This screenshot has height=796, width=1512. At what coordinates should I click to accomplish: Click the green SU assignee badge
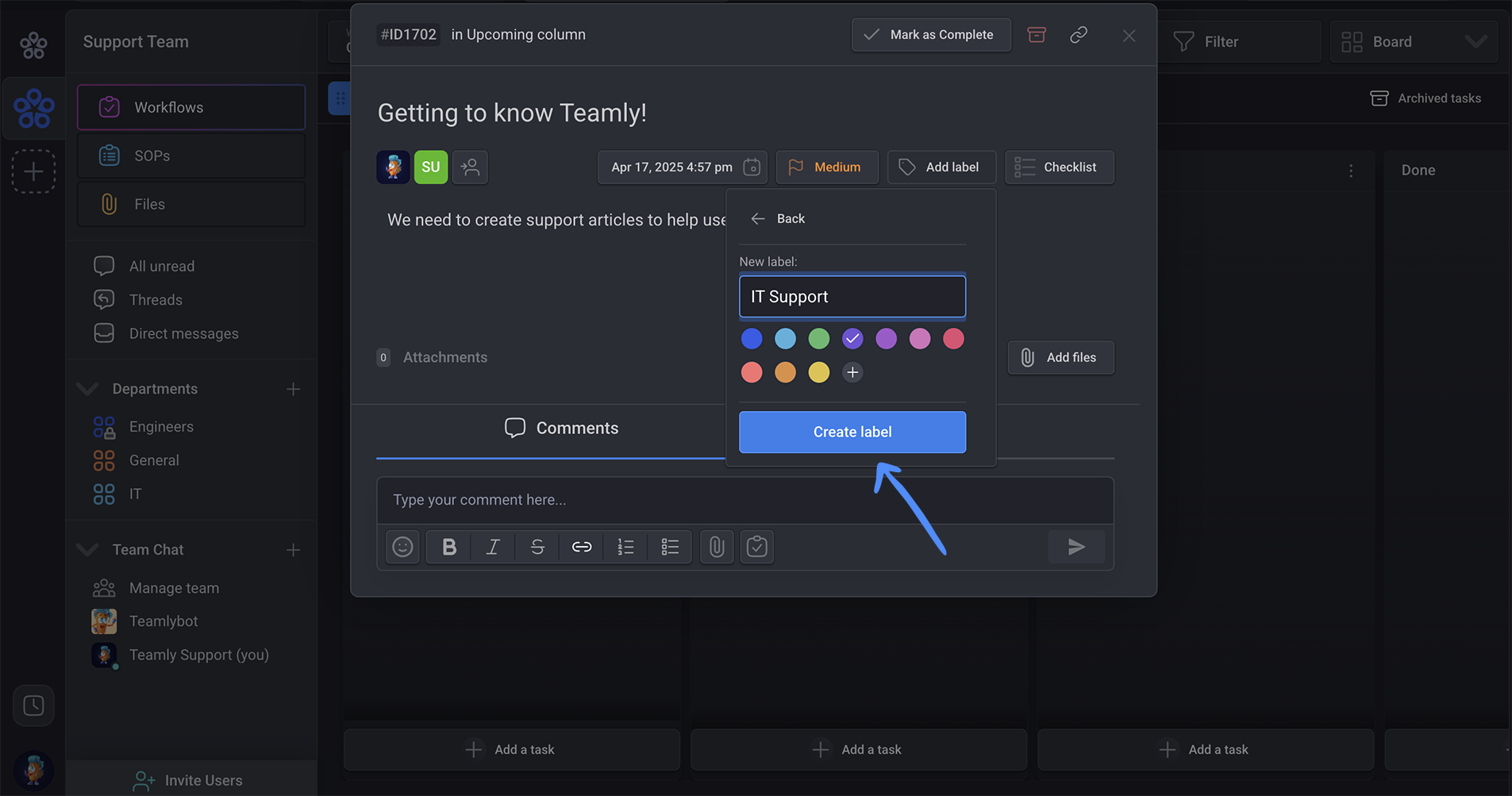[431, 167]
